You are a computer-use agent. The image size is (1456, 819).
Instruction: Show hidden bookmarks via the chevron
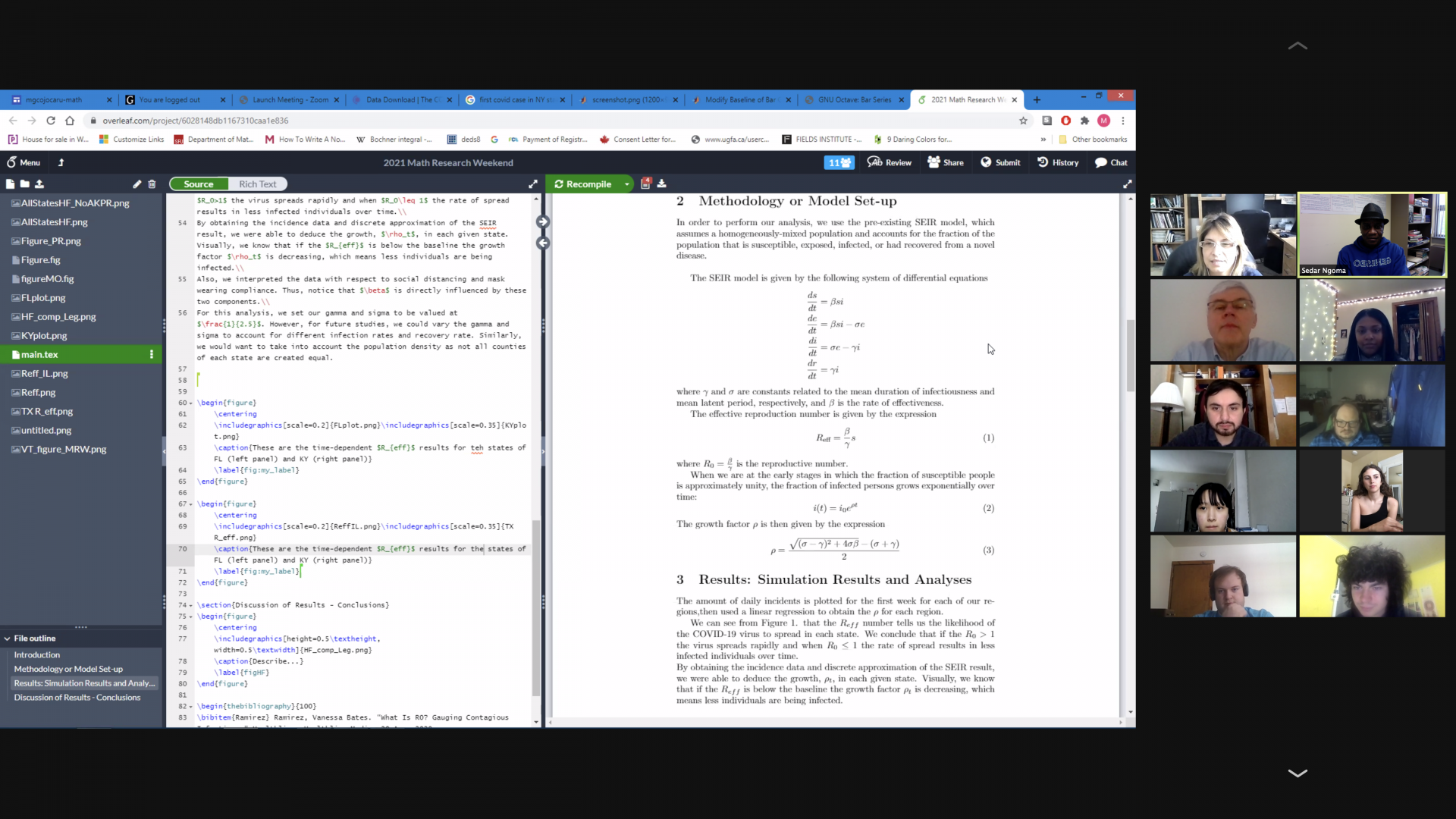pyautogui.click(x=1044, y=140)
